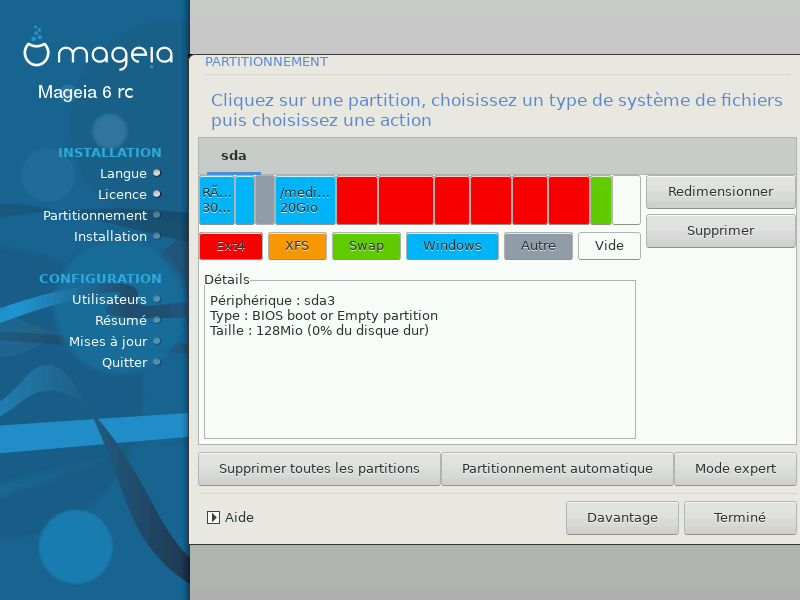Click the 'Taille : 128Mio' detail line
The image size is (800, 600).
pyautogui.click(x=319, y=331)
